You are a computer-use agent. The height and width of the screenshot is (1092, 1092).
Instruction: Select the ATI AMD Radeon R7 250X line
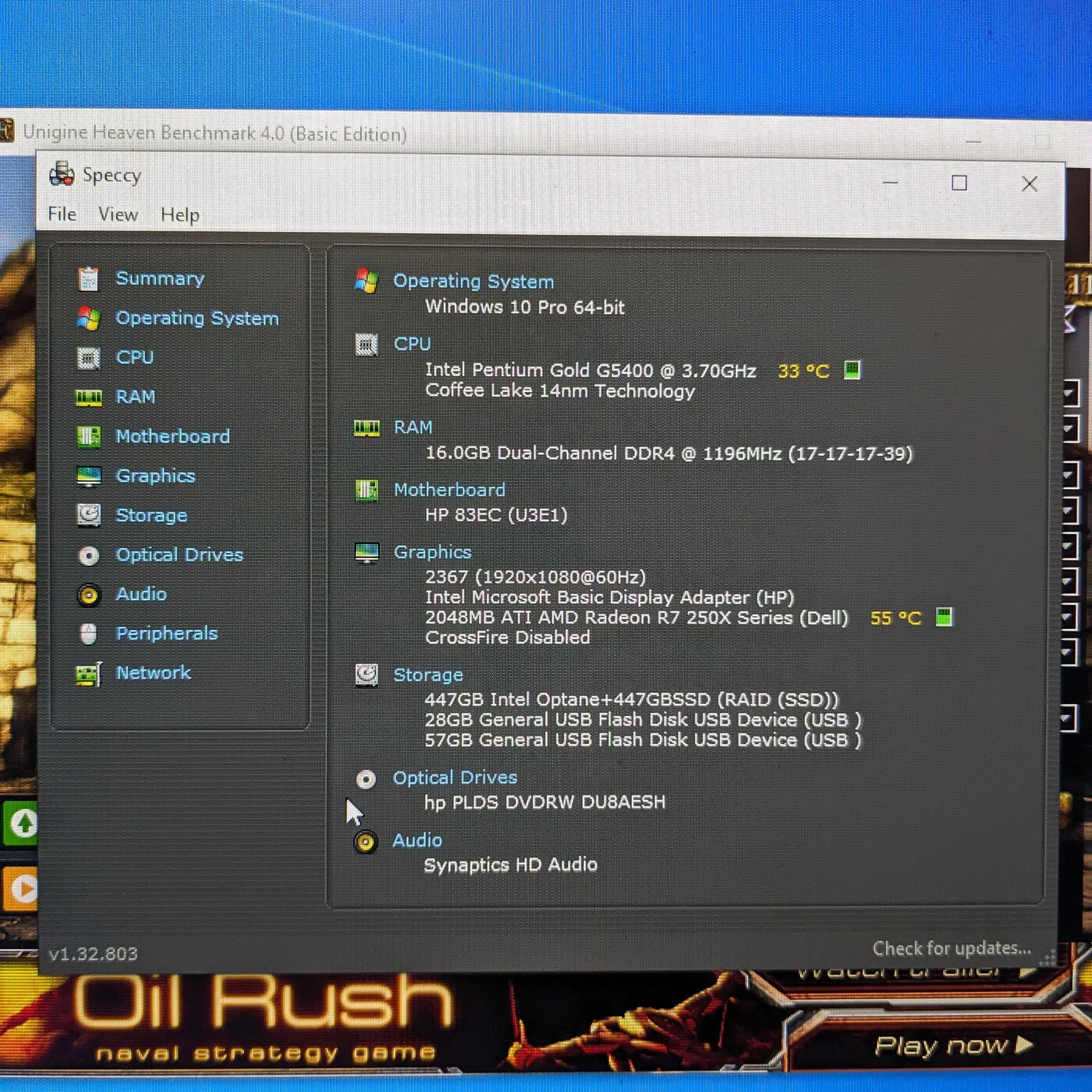click(637, 618)
